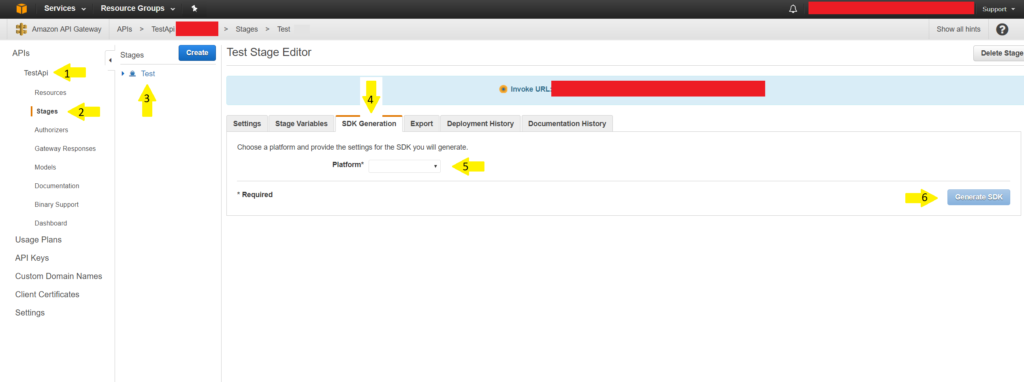The height and width of the screenshot is (382, 1024).
Task: Open the Services dropdown menu
Action: point(65,9)
